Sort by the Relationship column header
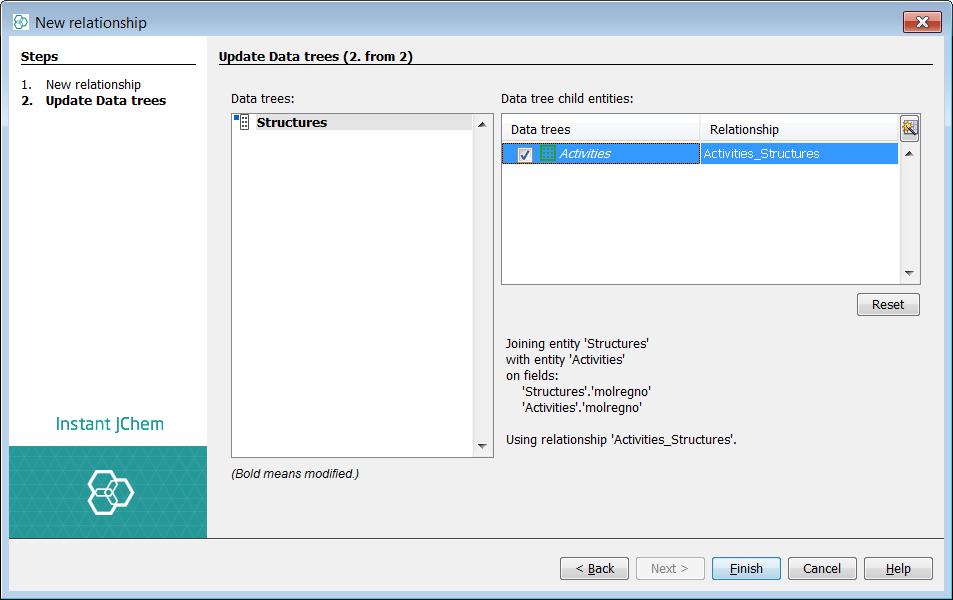The width and height of the screenshot is (953, 600). [x=797, y=129]
